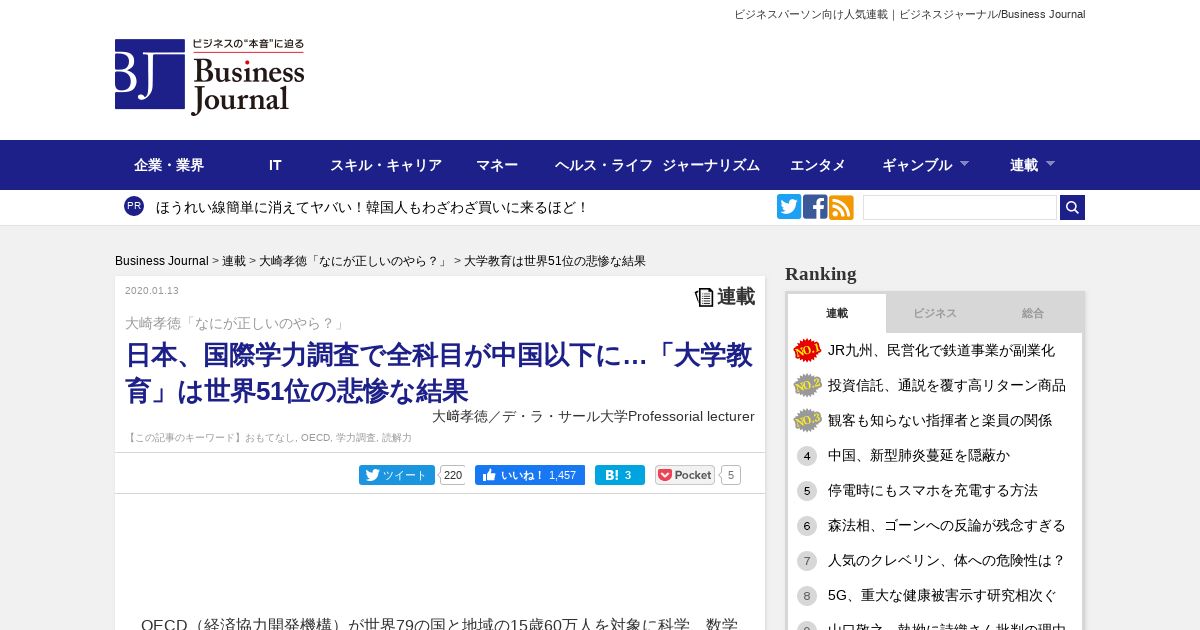
Task: Open ranking article 人気のクレベリン、体への危険性は？
Action: point(947,560)
